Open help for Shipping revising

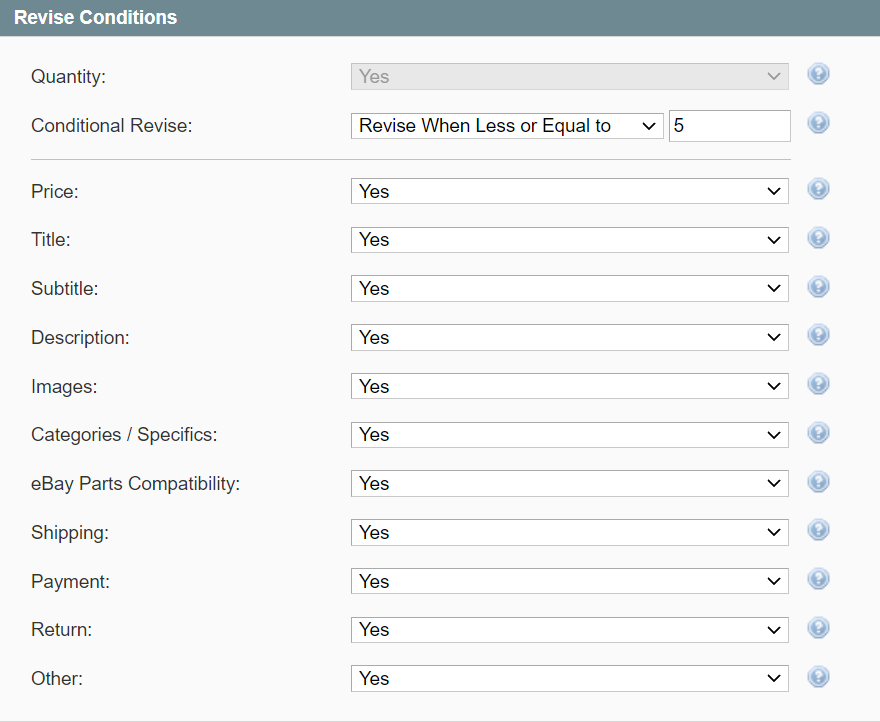818,530
